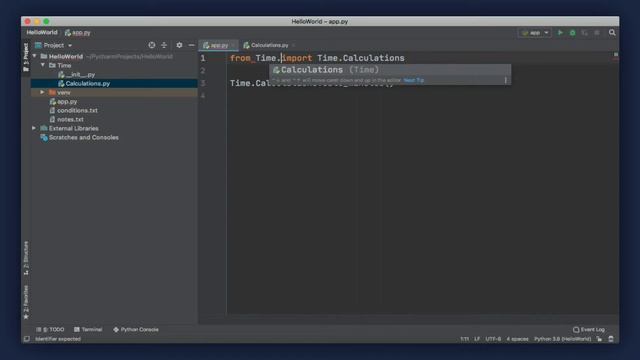The image size is (640, 360).
Task: Click the Stop icon in the run toolbar
Action: 597,33
